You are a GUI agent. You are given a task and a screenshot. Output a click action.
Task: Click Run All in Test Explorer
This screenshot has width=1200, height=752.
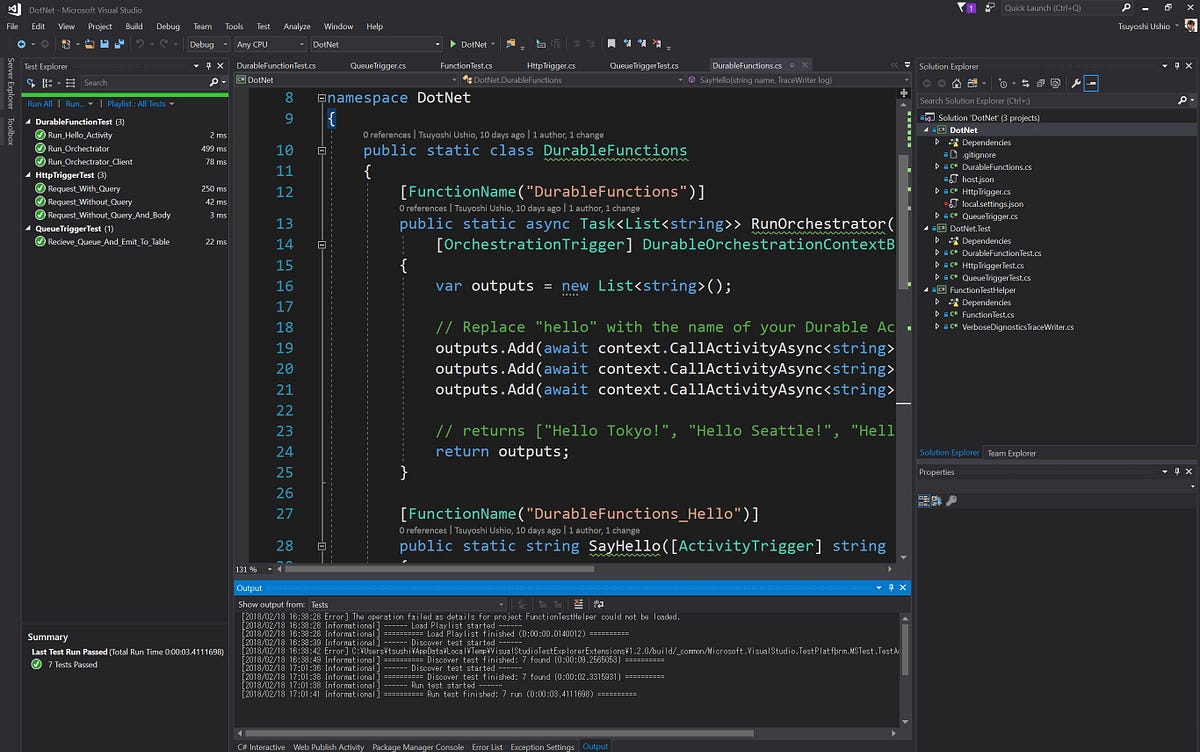38,103
